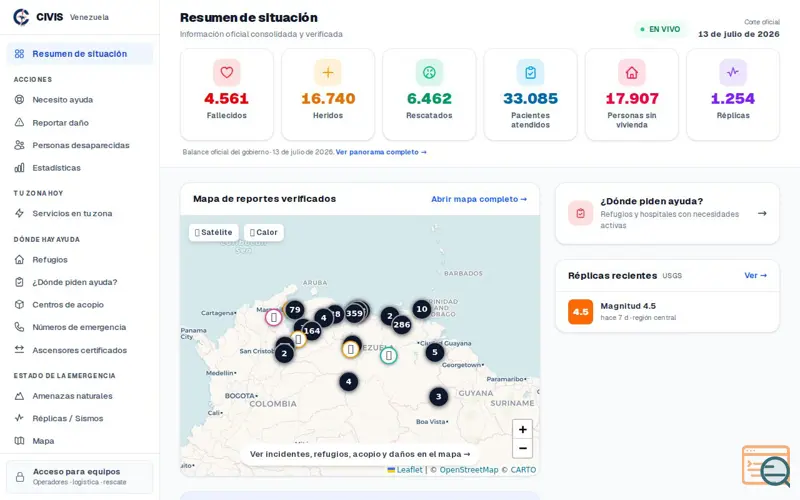Click the ¿Dónde piden ayuda? clipboard icon in sidebar
Viewport: 800px width, 500px height.
19,282
